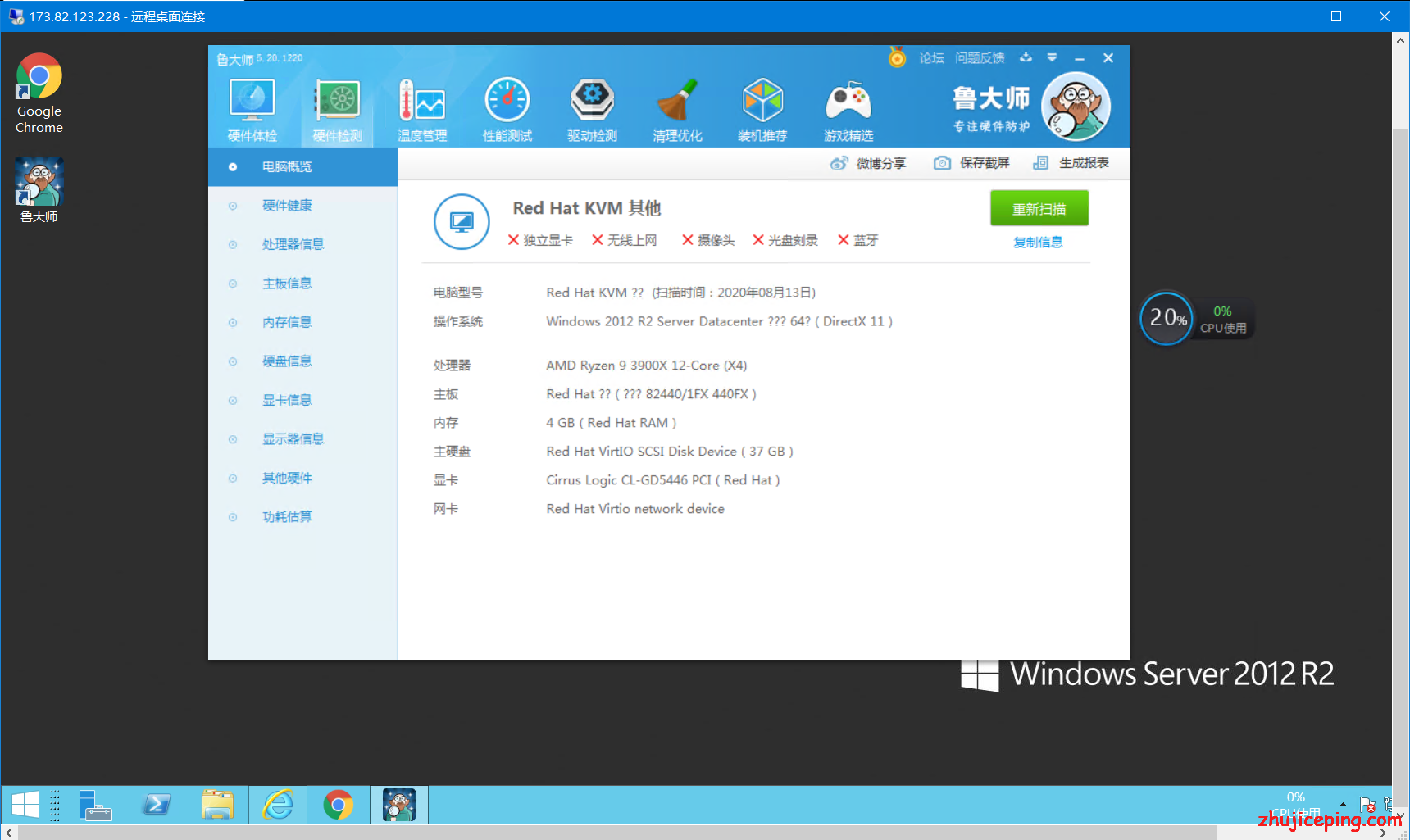Minimize the 鲁大师 window
This screenshot has width=1410, height=840.
[1080, 58]
